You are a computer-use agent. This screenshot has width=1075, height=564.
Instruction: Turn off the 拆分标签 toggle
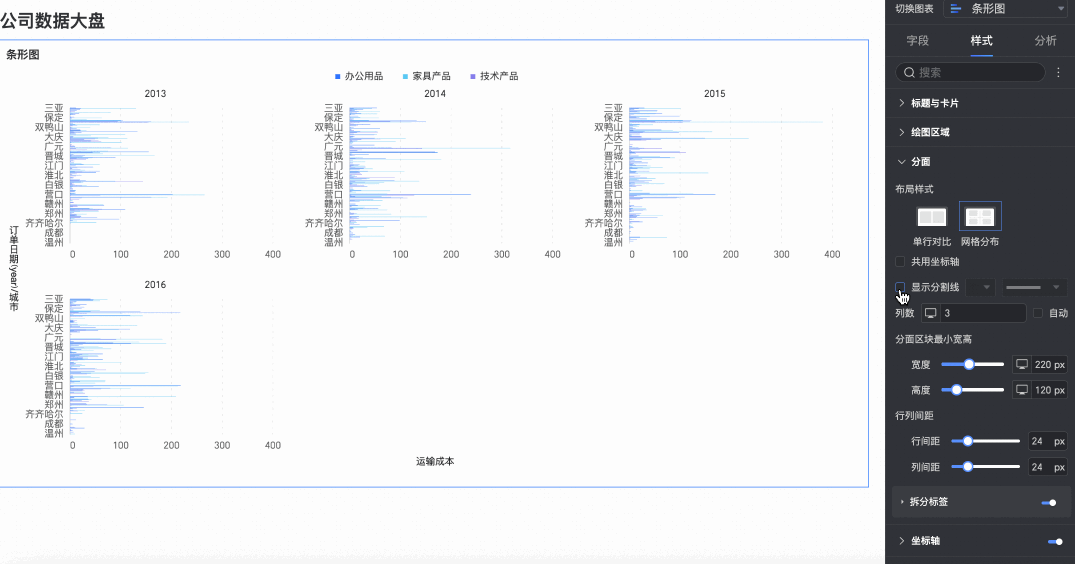click(1049, 503)
